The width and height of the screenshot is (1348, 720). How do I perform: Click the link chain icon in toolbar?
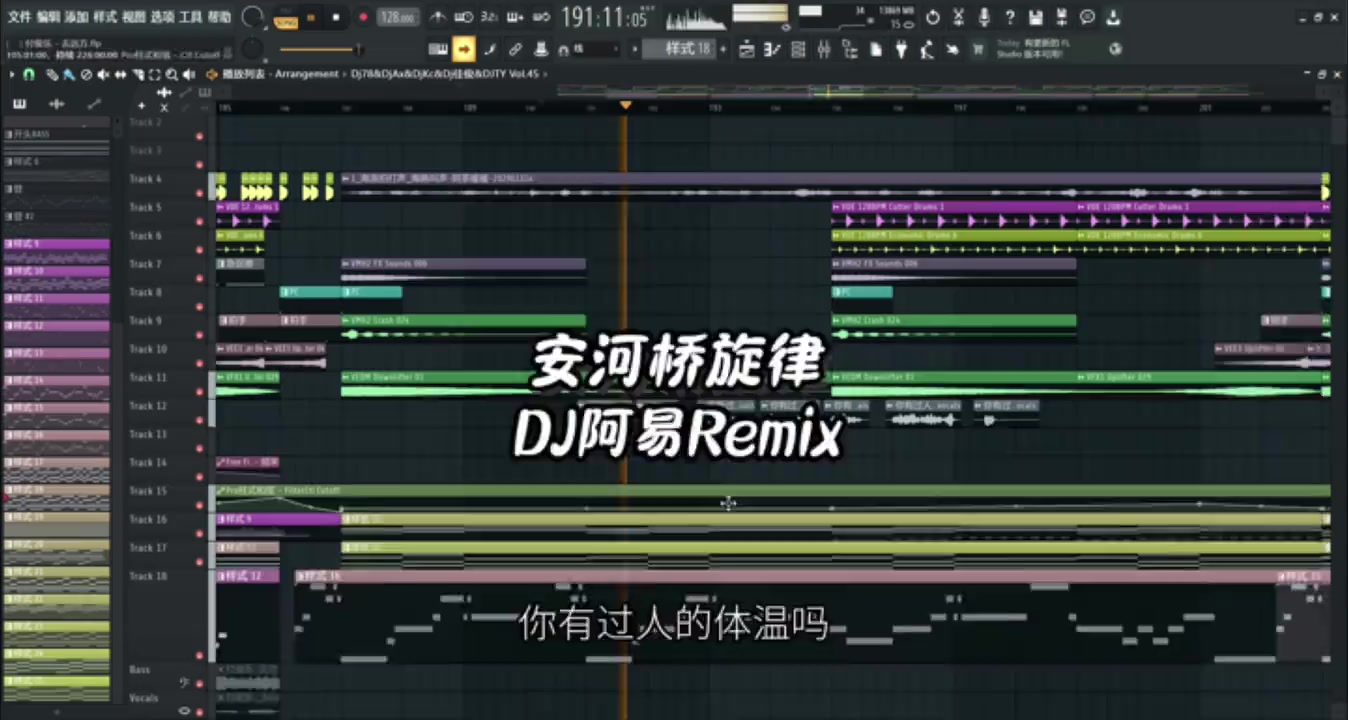(516, 49)
